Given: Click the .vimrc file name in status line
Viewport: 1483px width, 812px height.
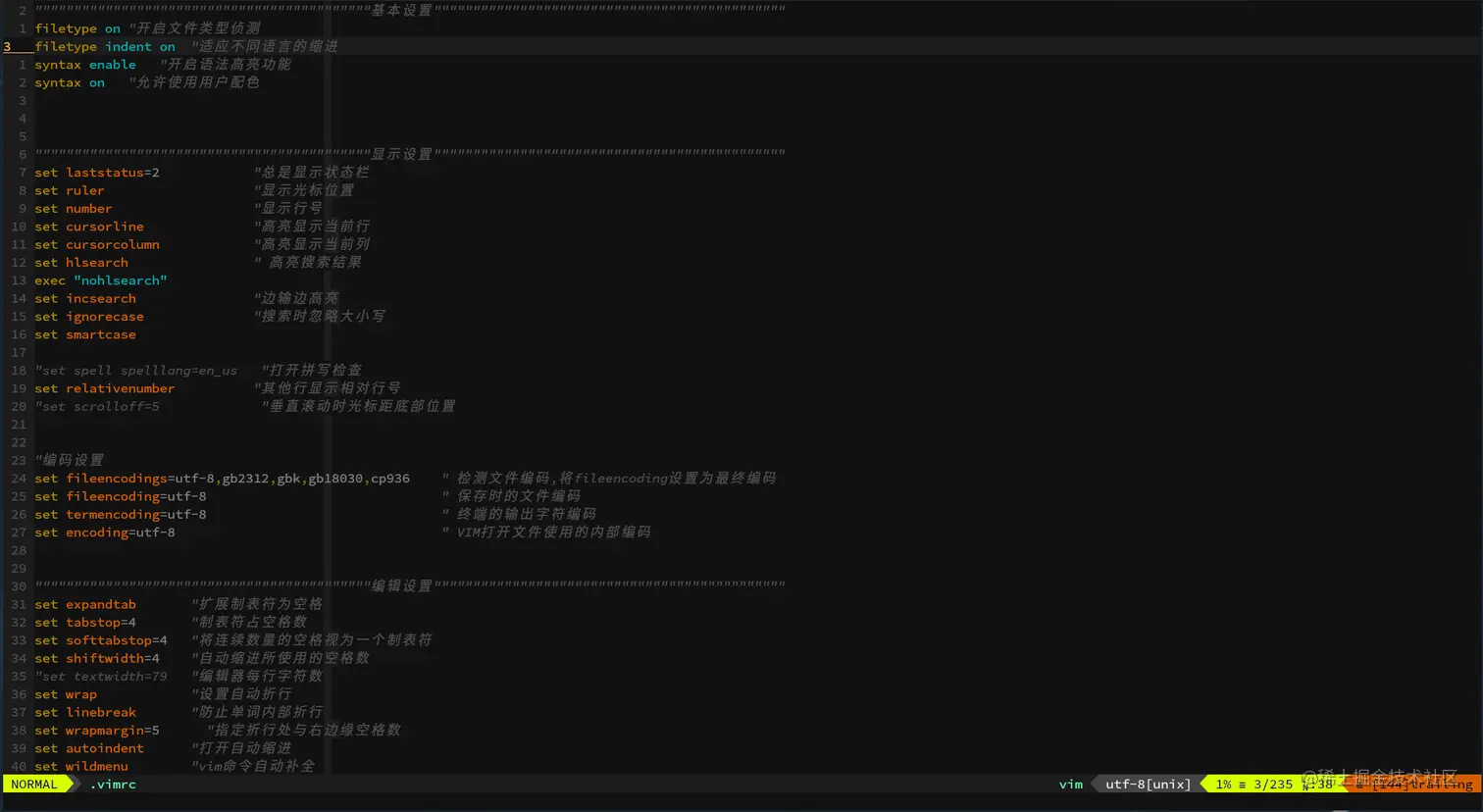Looking at the screenshot, I should [113, 784].
